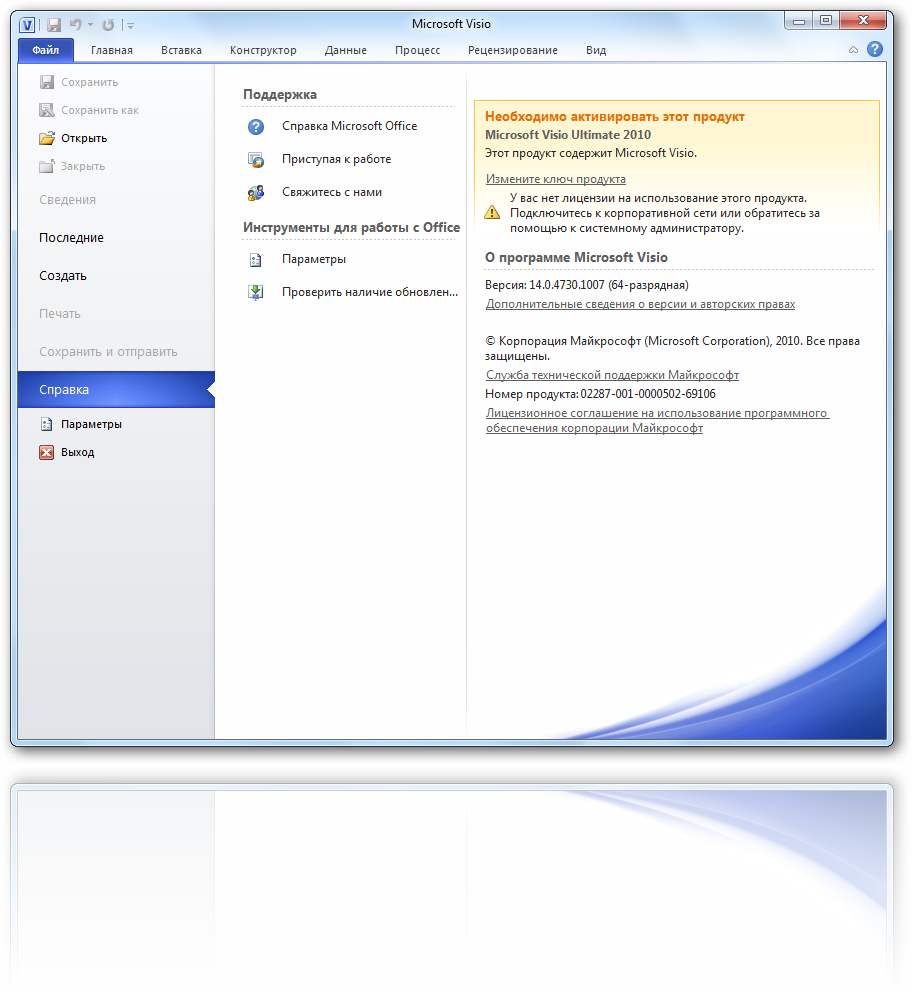912x994 pixels.
Task: Close the Microsoft Visio window
Action: pyautogui.click(x=863, y=21)
